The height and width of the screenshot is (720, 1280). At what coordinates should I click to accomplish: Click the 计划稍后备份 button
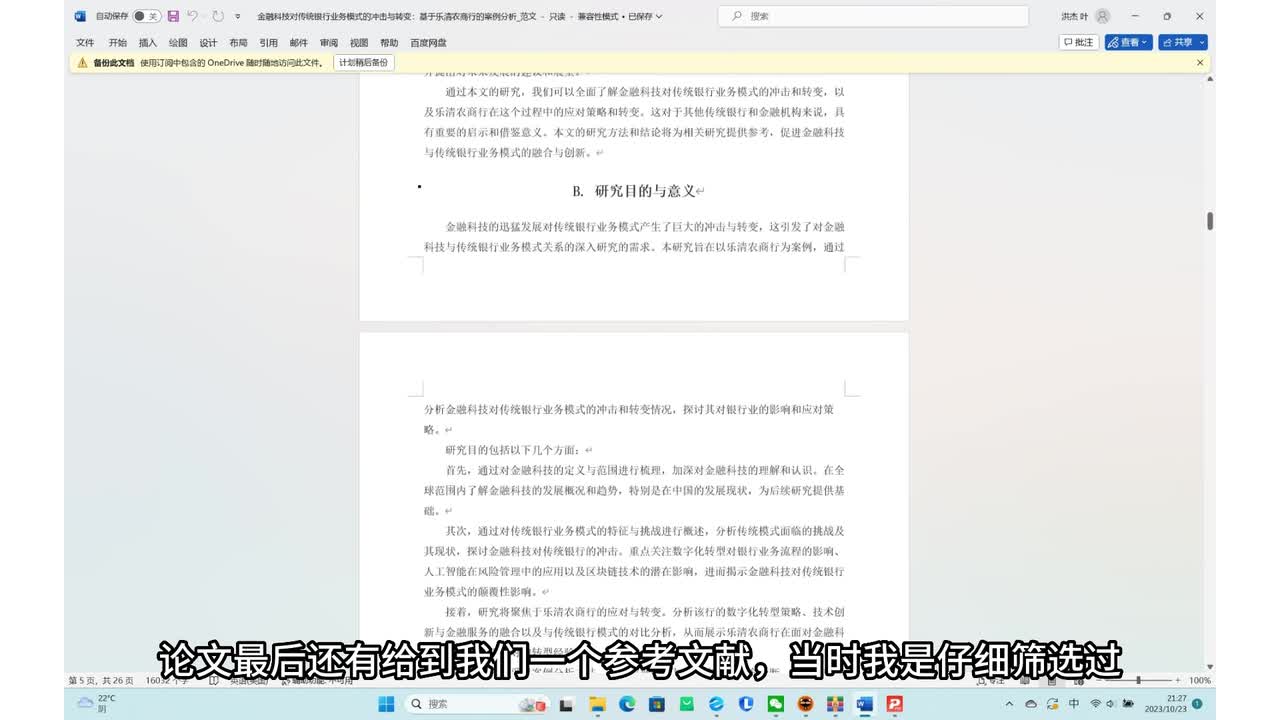[363, 62]
